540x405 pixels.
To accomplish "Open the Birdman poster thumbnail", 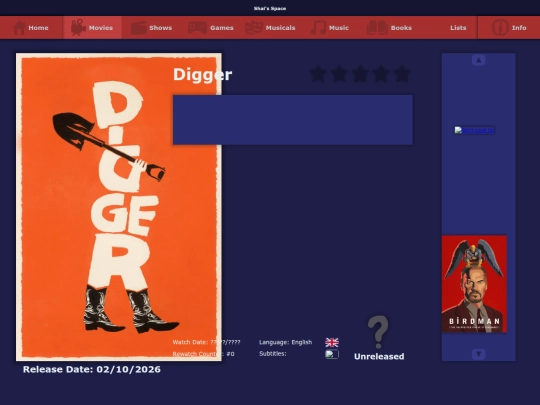I will pyautogui.click(x=474, y=284).
